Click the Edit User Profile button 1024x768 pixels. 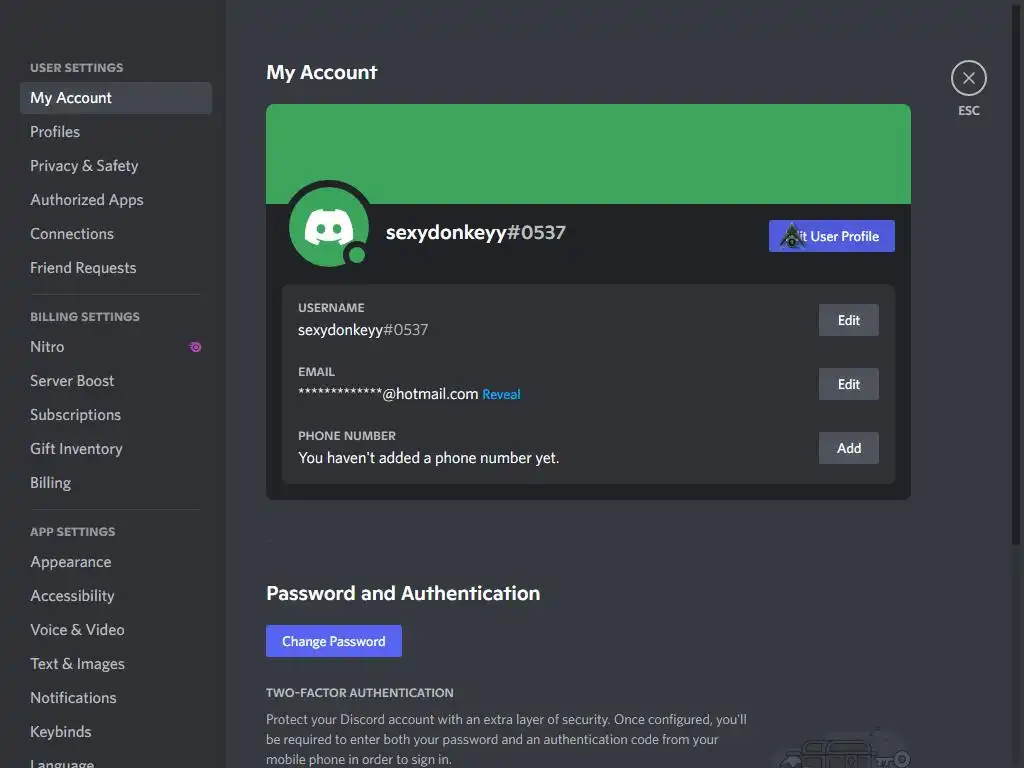pyautogui.click(x=831, y=236)
